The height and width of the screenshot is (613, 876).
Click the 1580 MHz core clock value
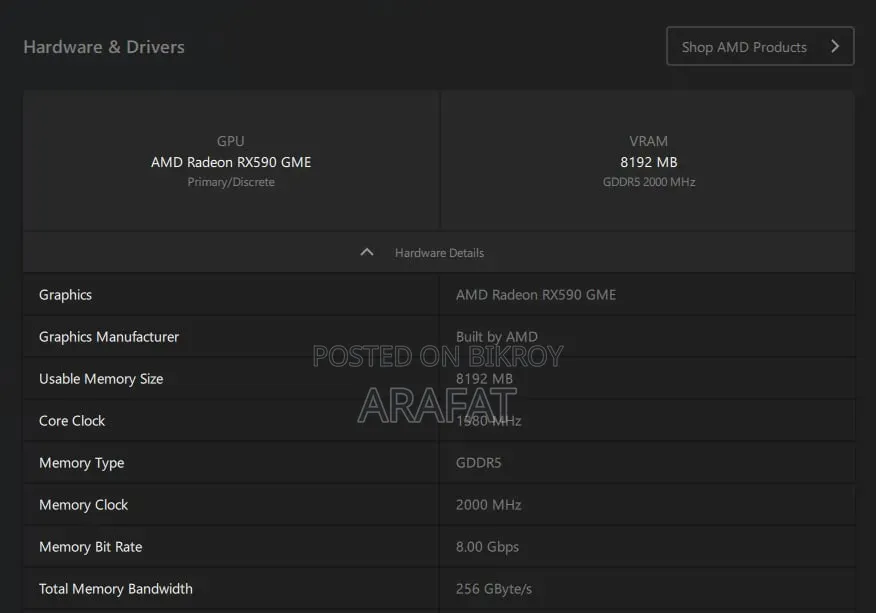pos(488,421)
